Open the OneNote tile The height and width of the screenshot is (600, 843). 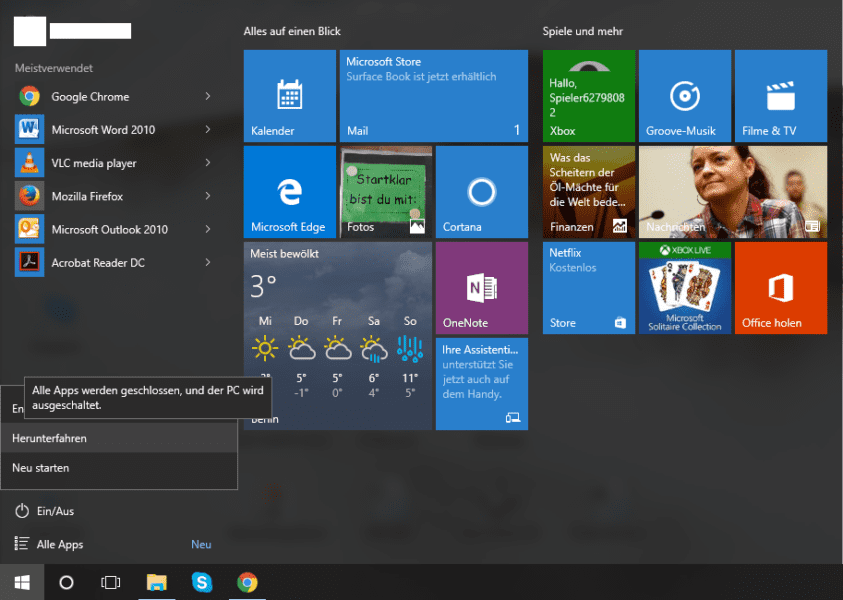click(x=481, y=288)
